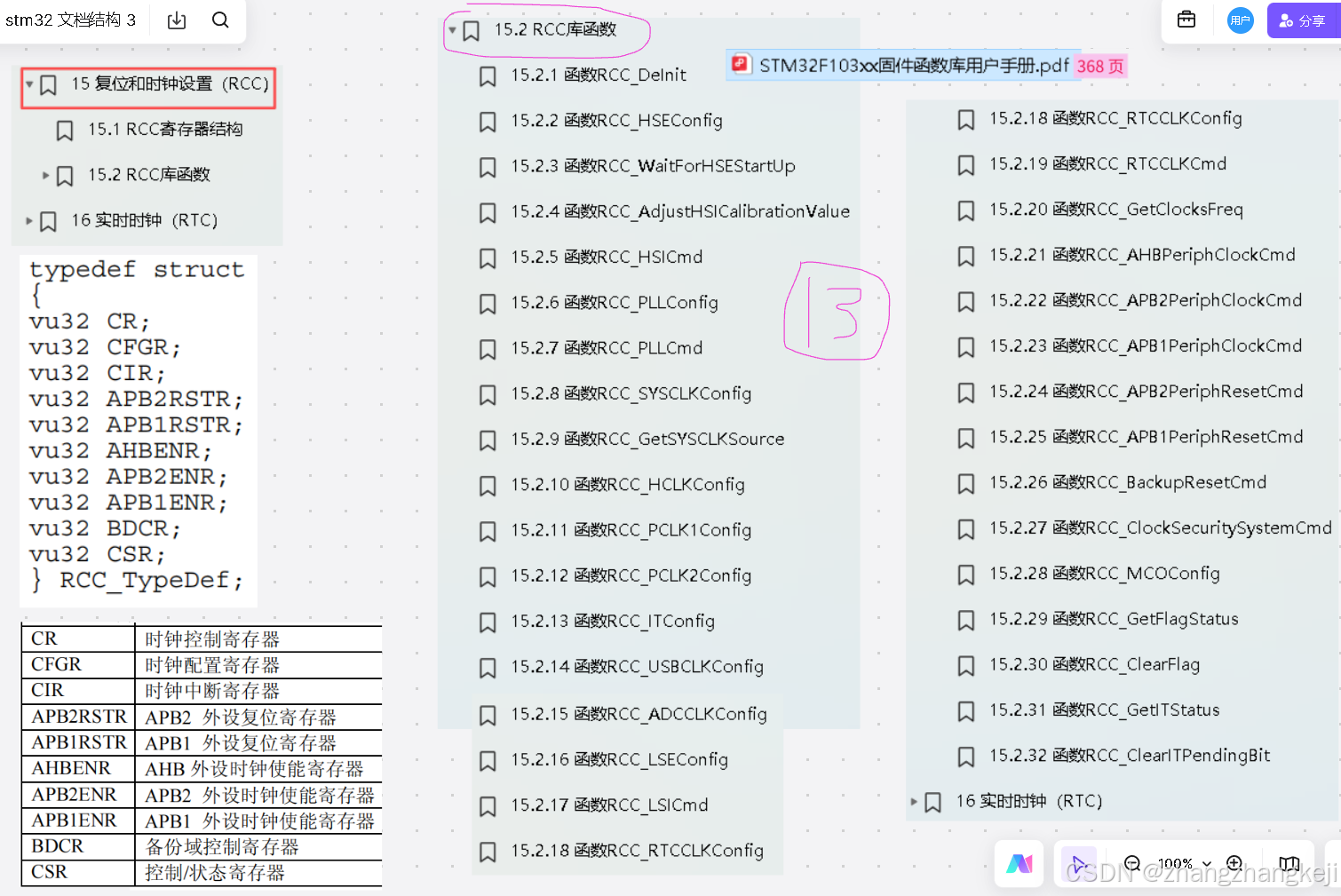Click bookmark icon of '15.2.1 函数RCC_DeInit'

488,76
